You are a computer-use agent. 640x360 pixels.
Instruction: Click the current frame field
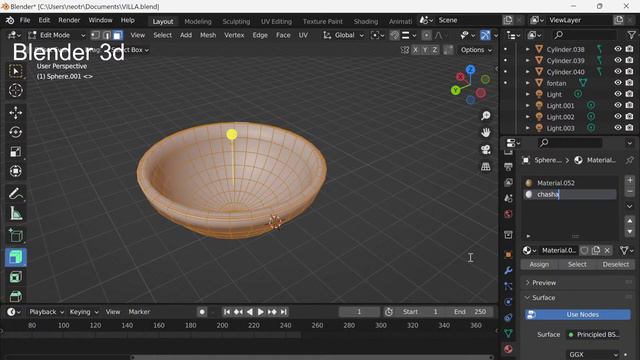359,312
